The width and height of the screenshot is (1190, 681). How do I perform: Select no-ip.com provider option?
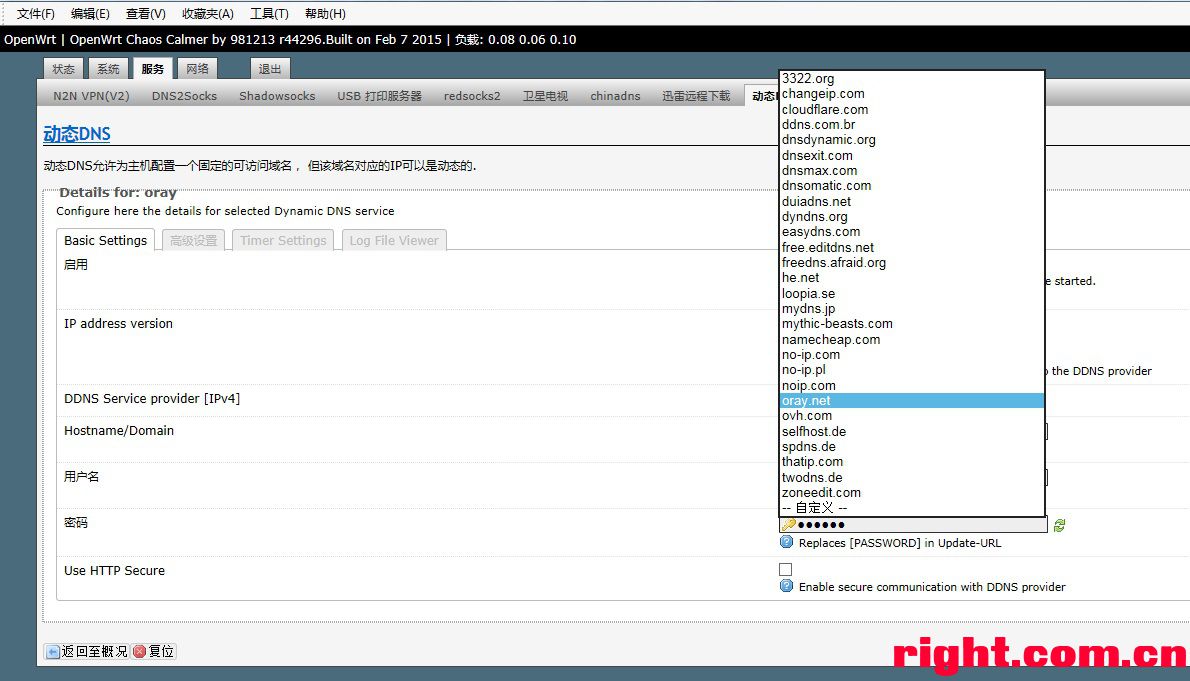click(x=912, y=355)
